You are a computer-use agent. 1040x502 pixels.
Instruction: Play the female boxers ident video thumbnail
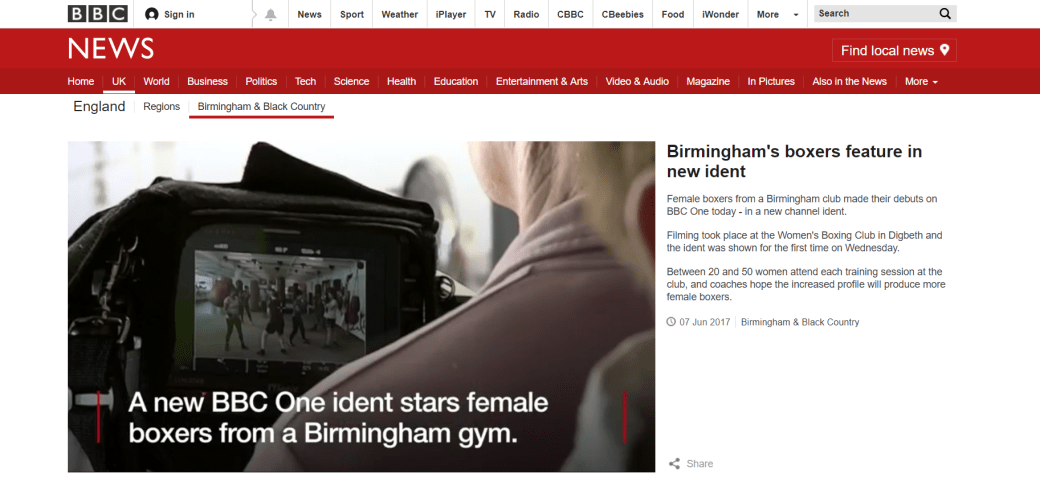(x=361, y=306)
